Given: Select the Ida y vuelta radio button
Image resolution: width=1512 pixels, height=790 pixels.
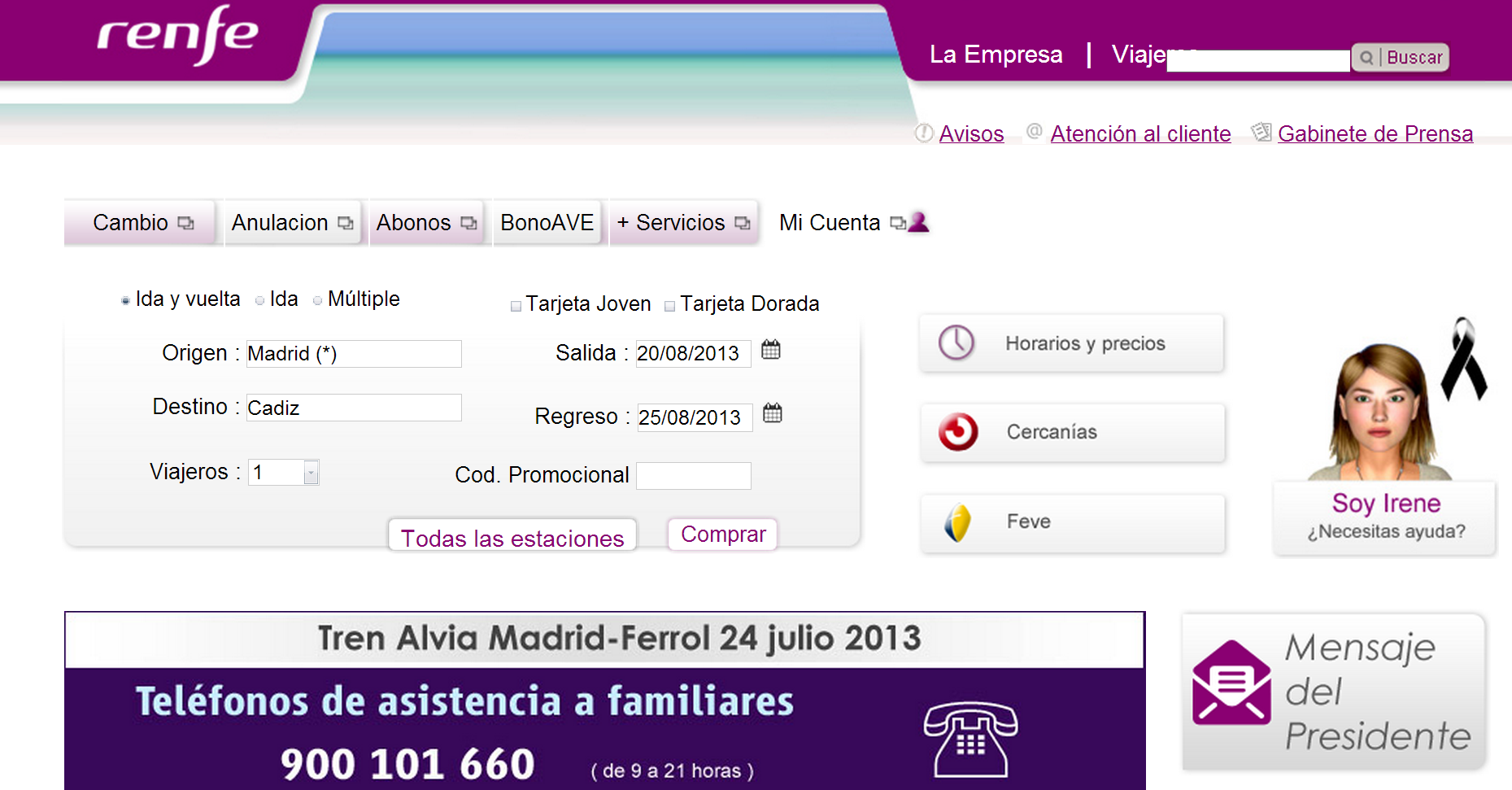Looking at the screenshot, I should click(125, 301).
